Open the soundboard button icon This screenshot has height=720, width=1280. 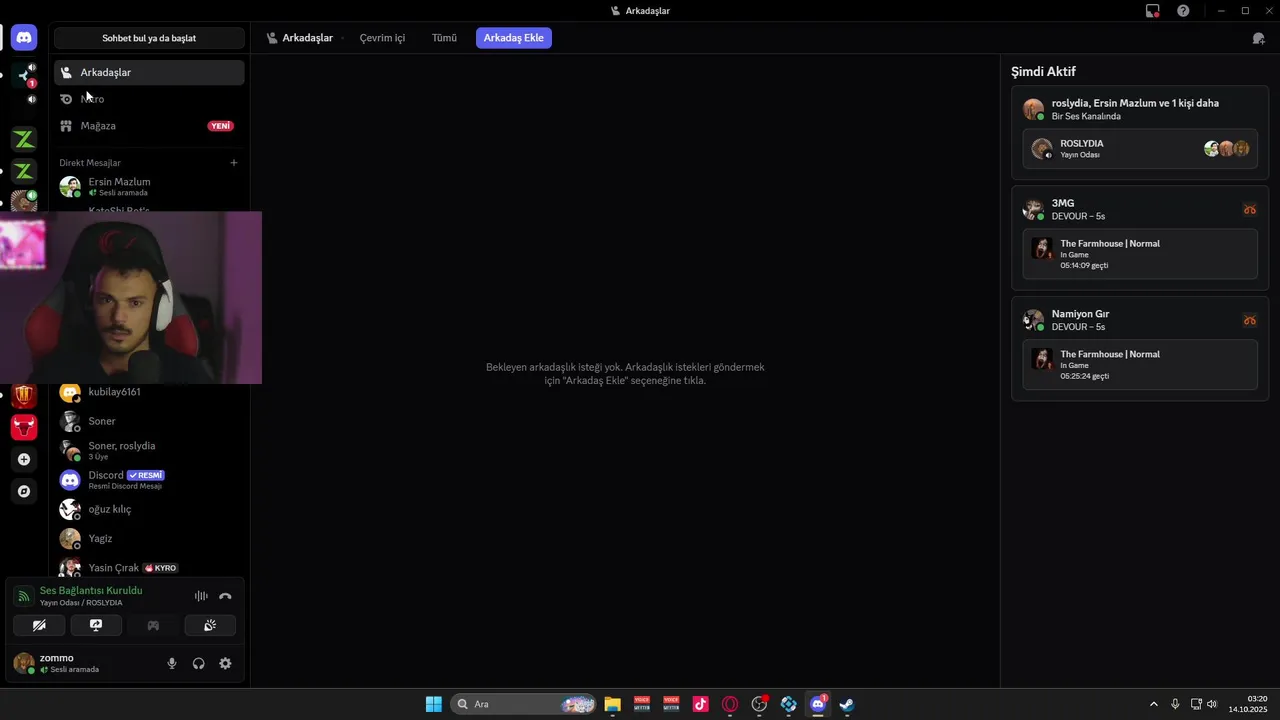coord(210,625)
